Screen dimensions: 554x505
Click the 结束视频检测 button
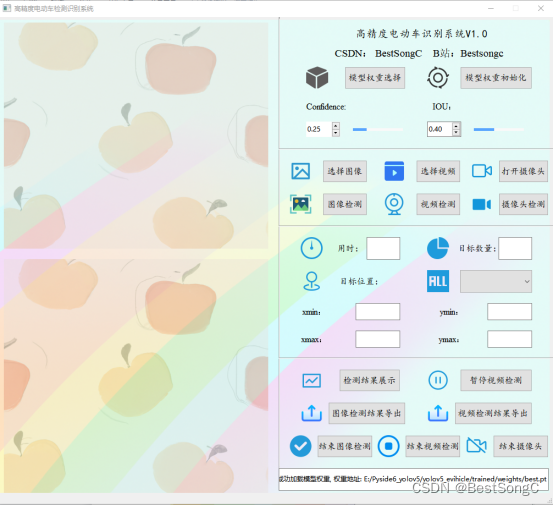(432, 446)
